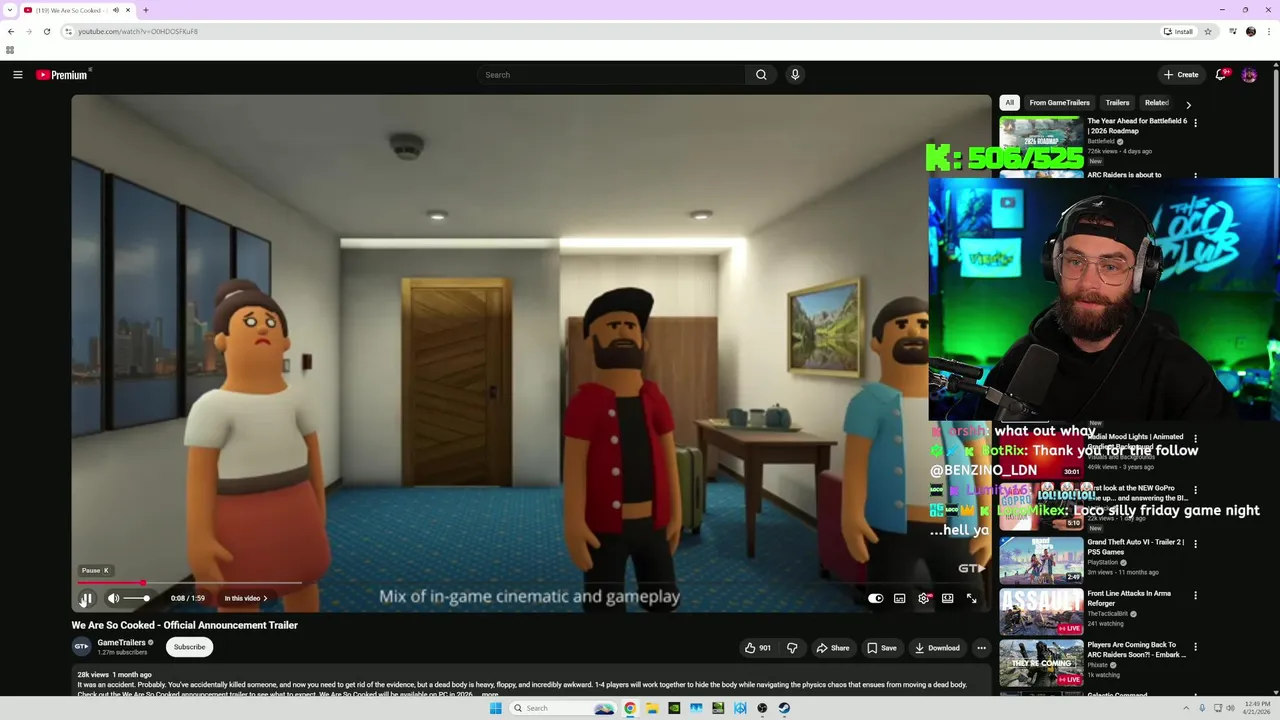Open Chrome tab search dropdown arrow
Viewport: 1280px width, 720px height.
tap(9, 10)
